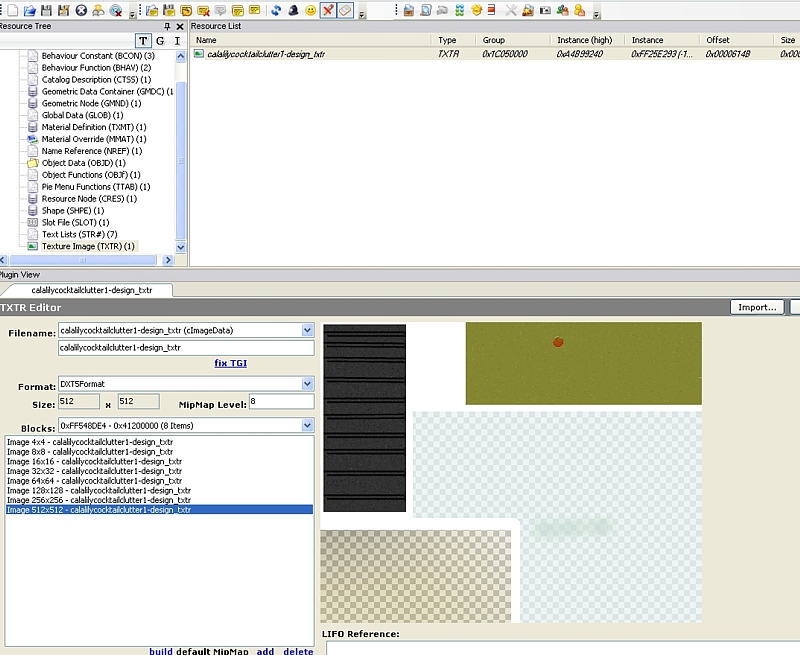Screen dimensions: 800x655
Task: Open the Filename dropdown list
Action: coord(308,330)
